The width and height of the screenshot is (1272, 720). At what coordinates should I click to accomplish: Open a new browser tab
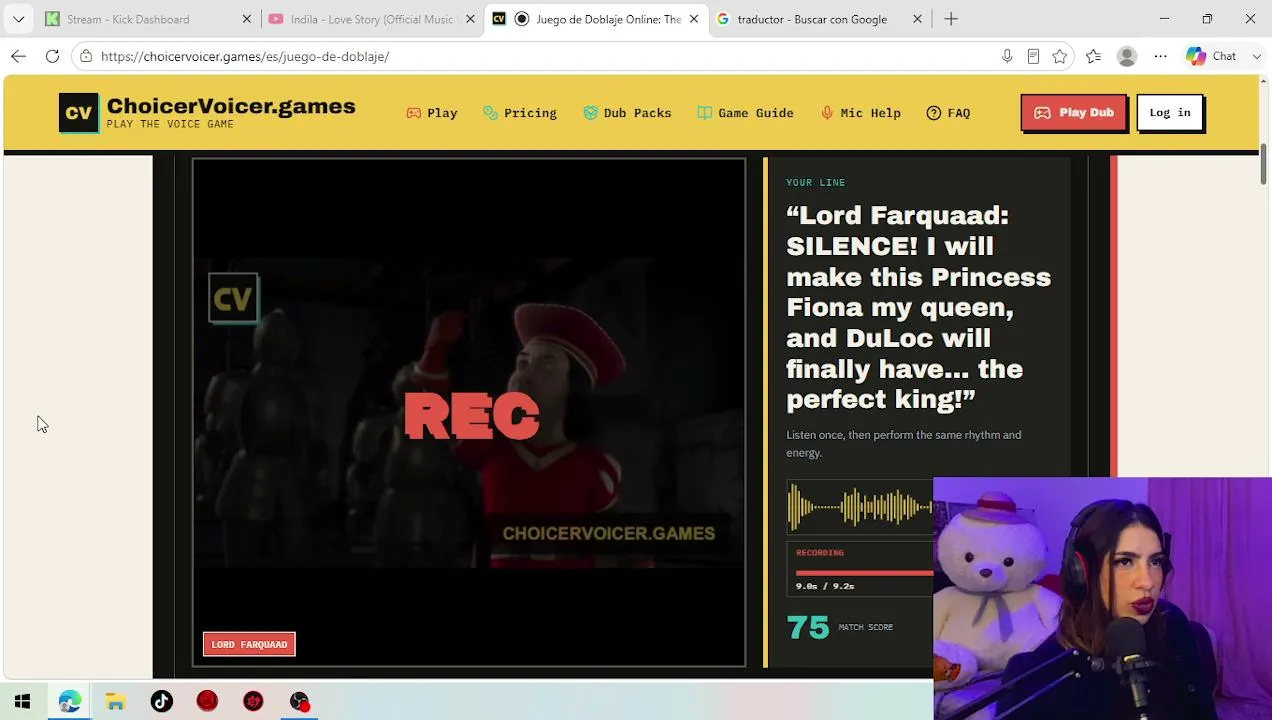[951, 19]
